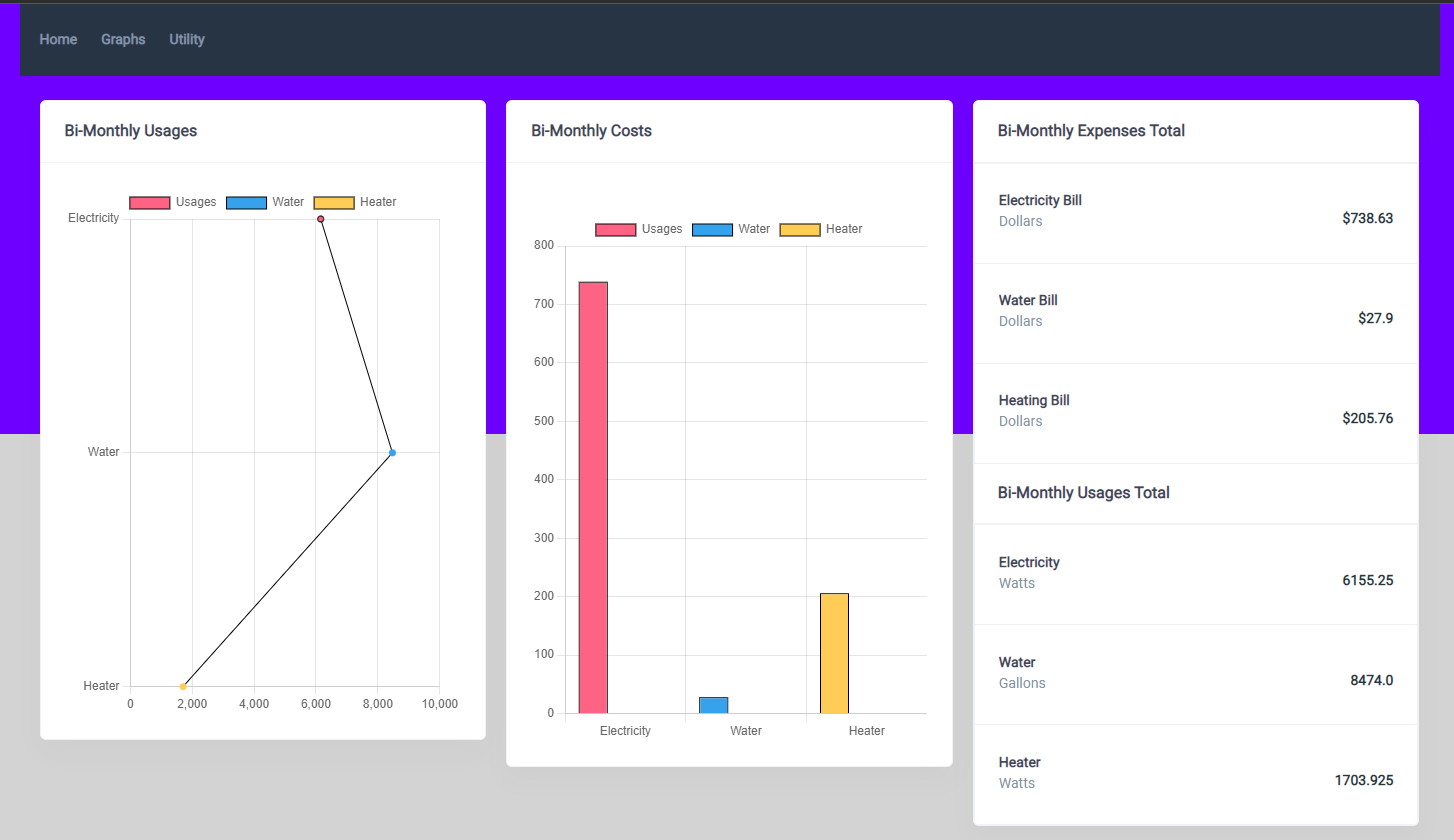
Task: Go to the Graphs page
Action: 123,39
